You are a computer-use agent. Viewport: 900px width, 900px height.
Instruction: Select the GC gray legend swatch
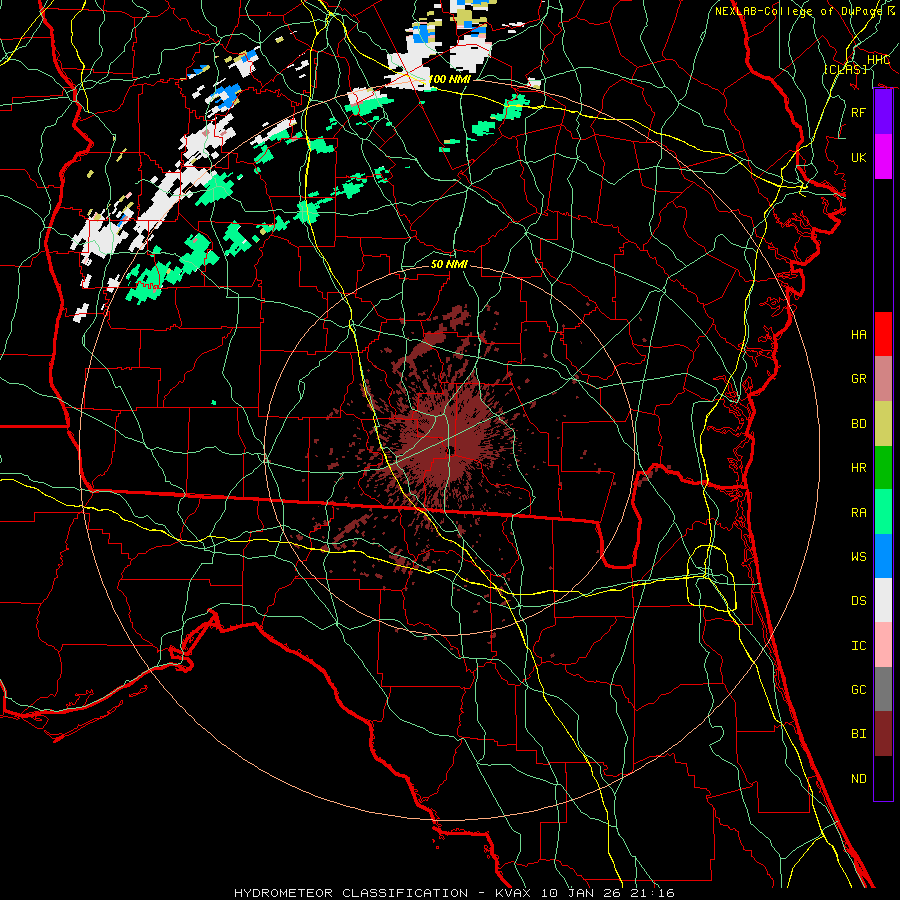click(x=883, y=689)
